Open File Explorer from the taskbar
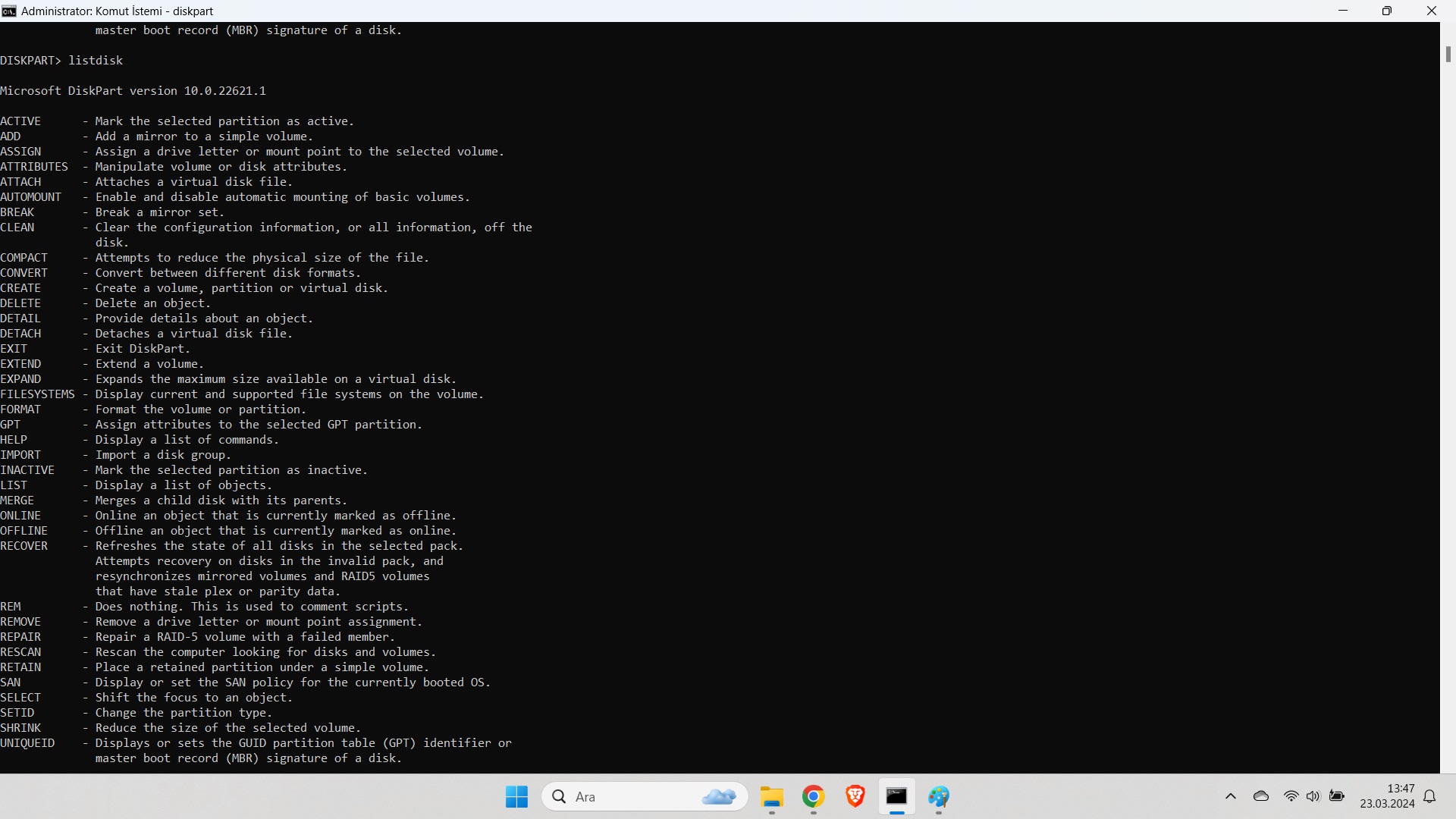This screenshot has width=1456, height=819. [x=772, y=796]
